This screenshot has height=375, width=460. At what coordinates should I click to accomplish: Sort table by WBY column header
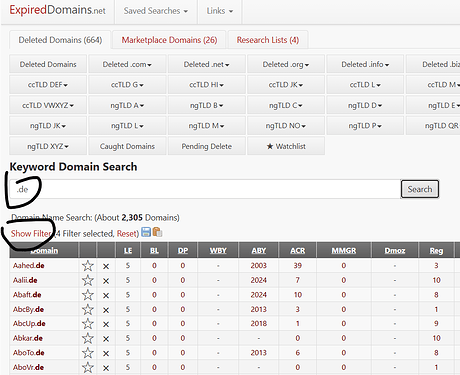coord(218,250)
